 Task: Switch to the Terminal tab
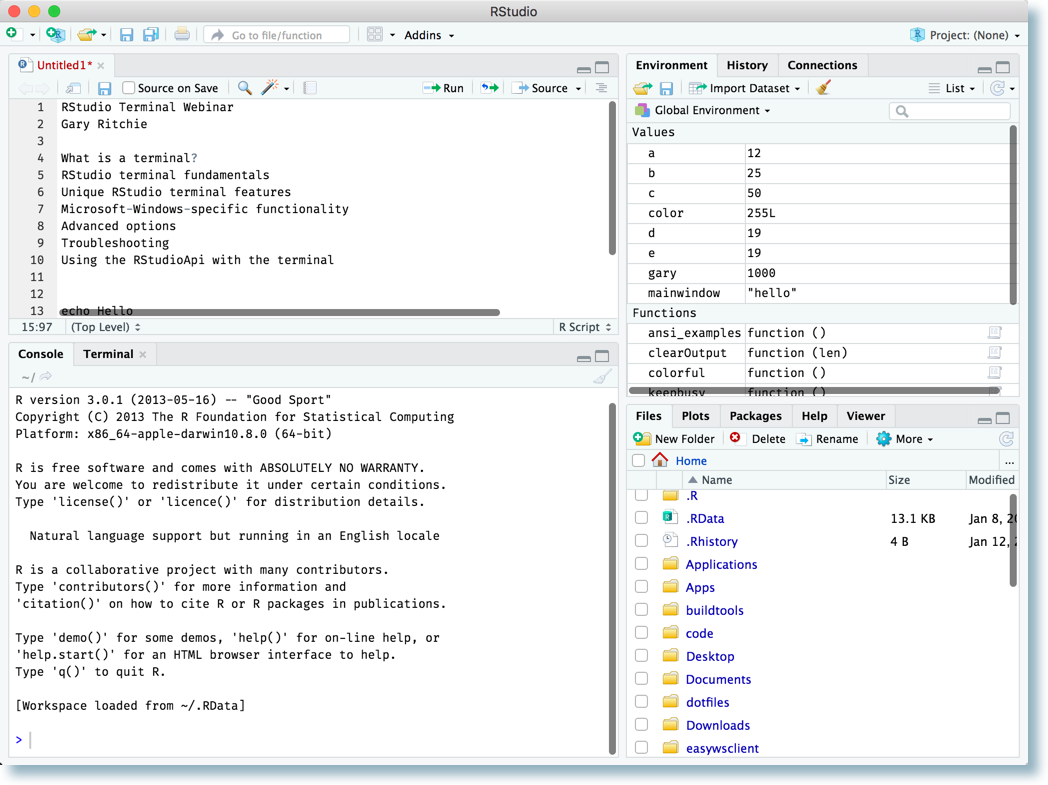pos(108,354)
